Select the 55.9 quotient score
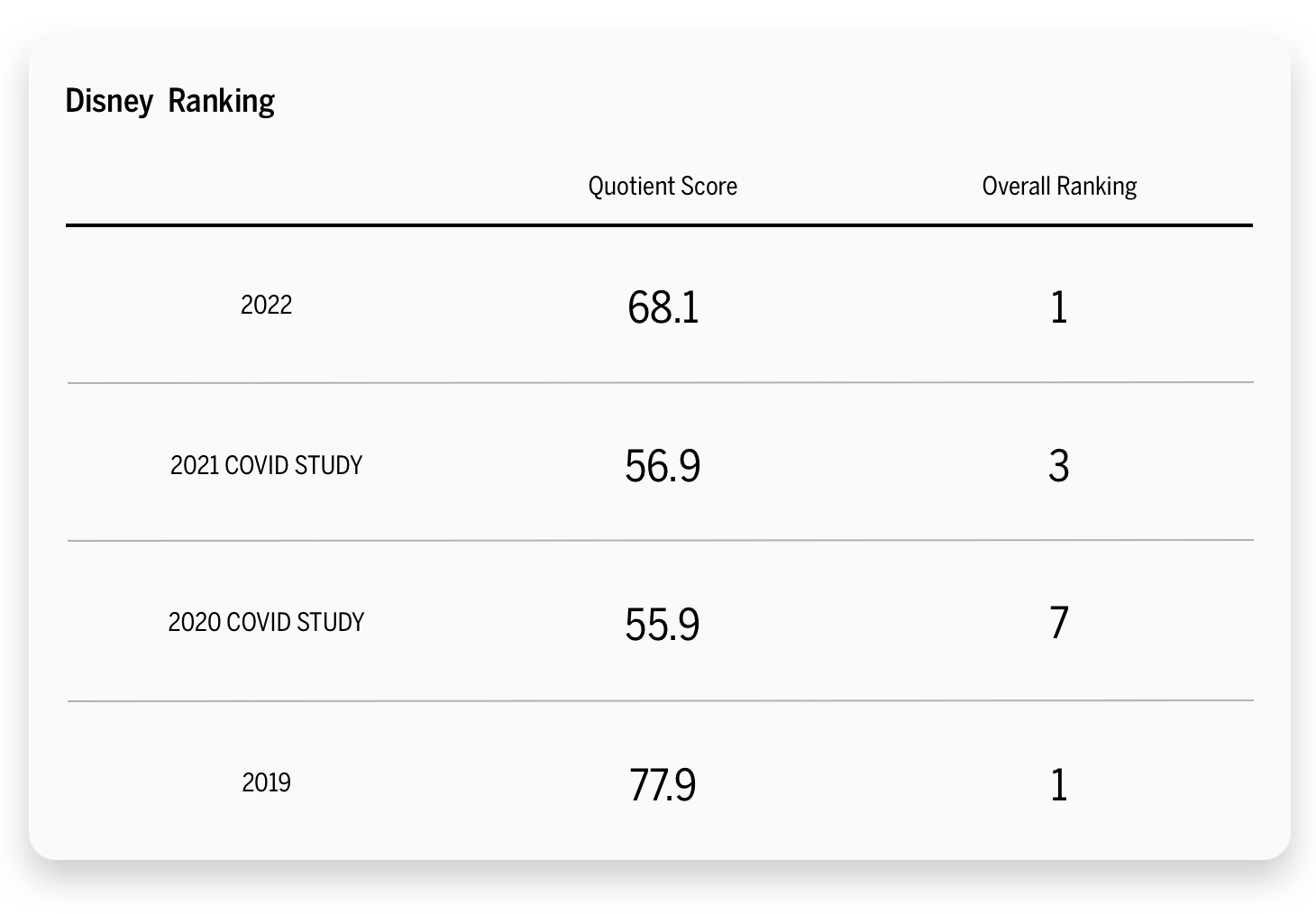Screen dimensions: 1316x914 pyautogui.click(x=663, y=625)
